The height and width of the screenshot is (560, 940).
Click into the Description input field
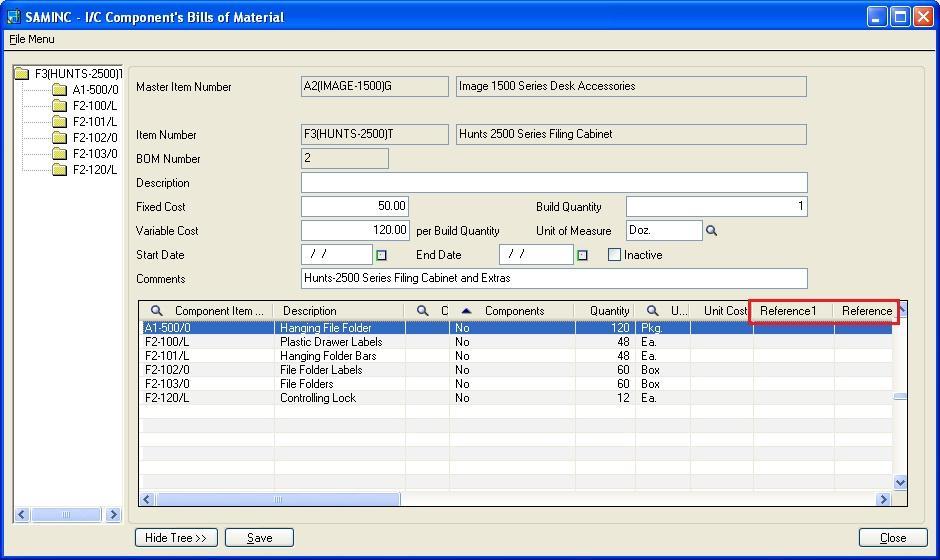pos(554,182)
